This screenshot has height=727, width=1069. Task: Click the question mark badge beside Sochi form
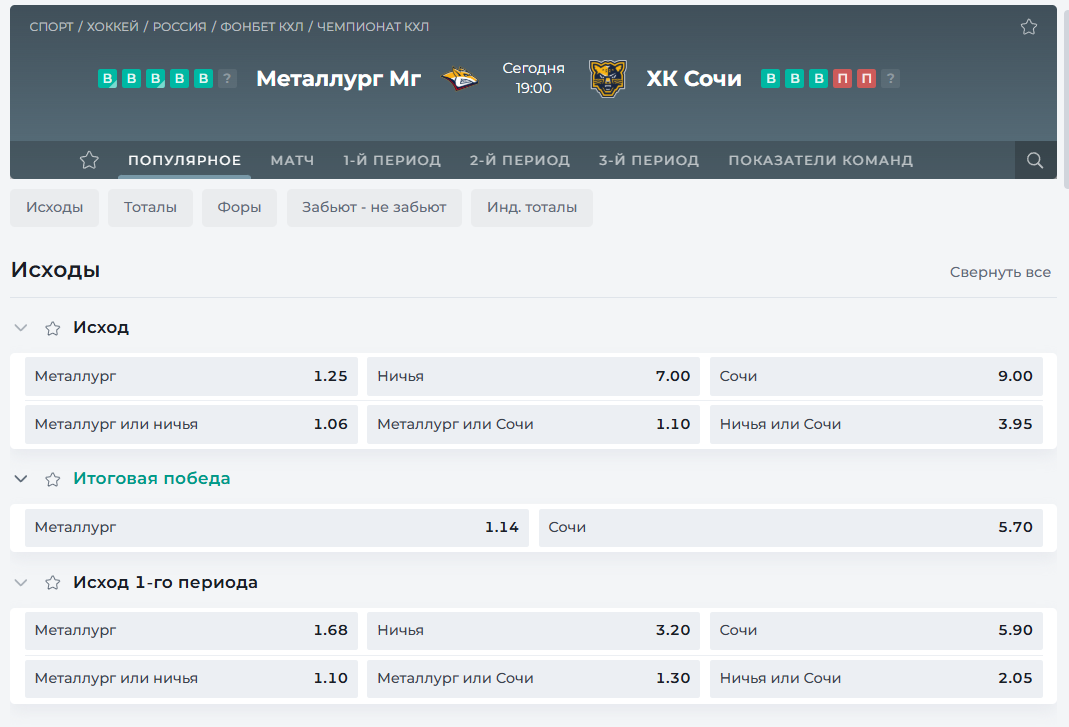(890, 79)
